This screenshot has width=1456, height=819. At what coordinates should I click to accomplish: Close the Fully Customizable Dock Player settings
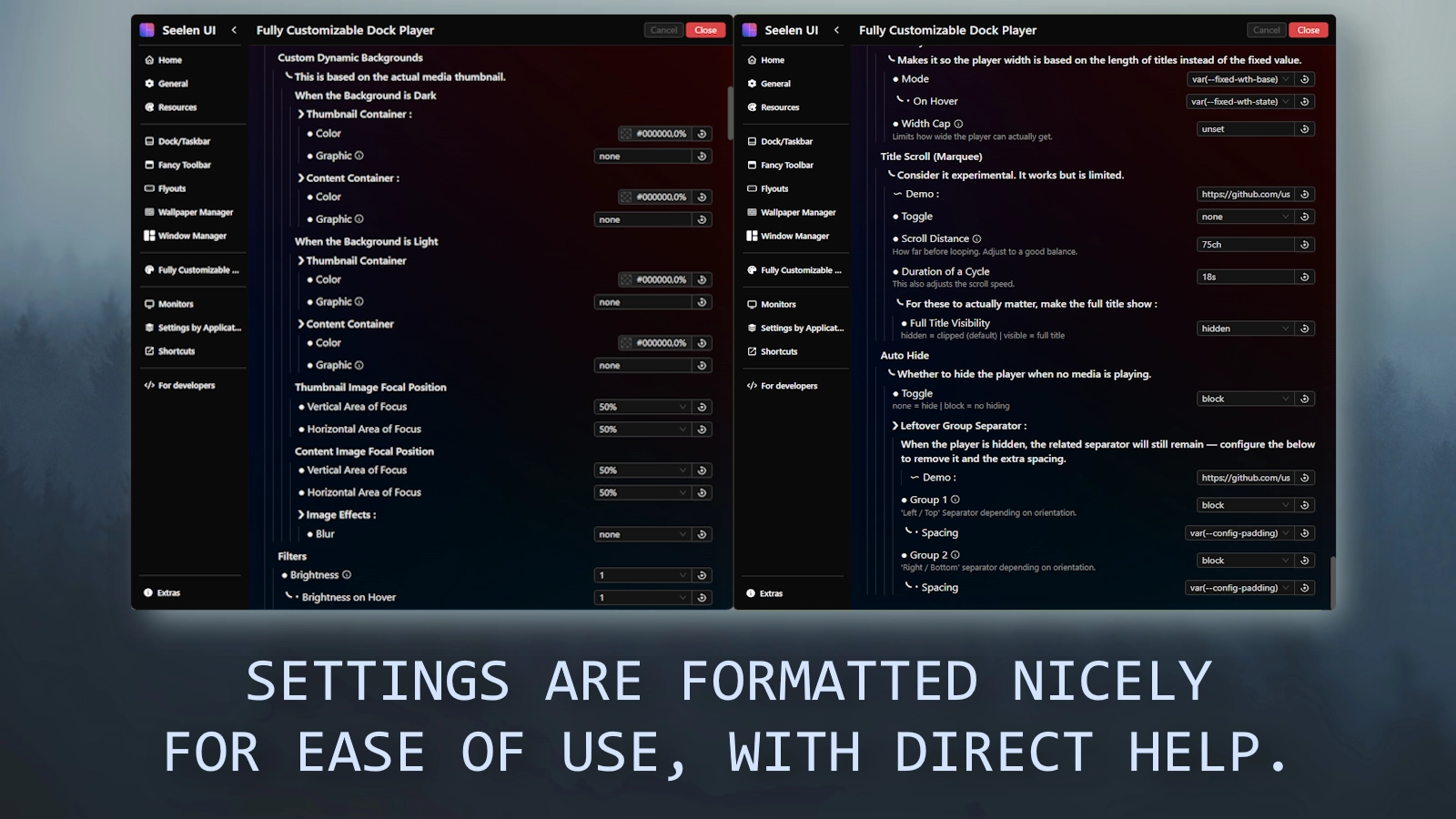705,29
